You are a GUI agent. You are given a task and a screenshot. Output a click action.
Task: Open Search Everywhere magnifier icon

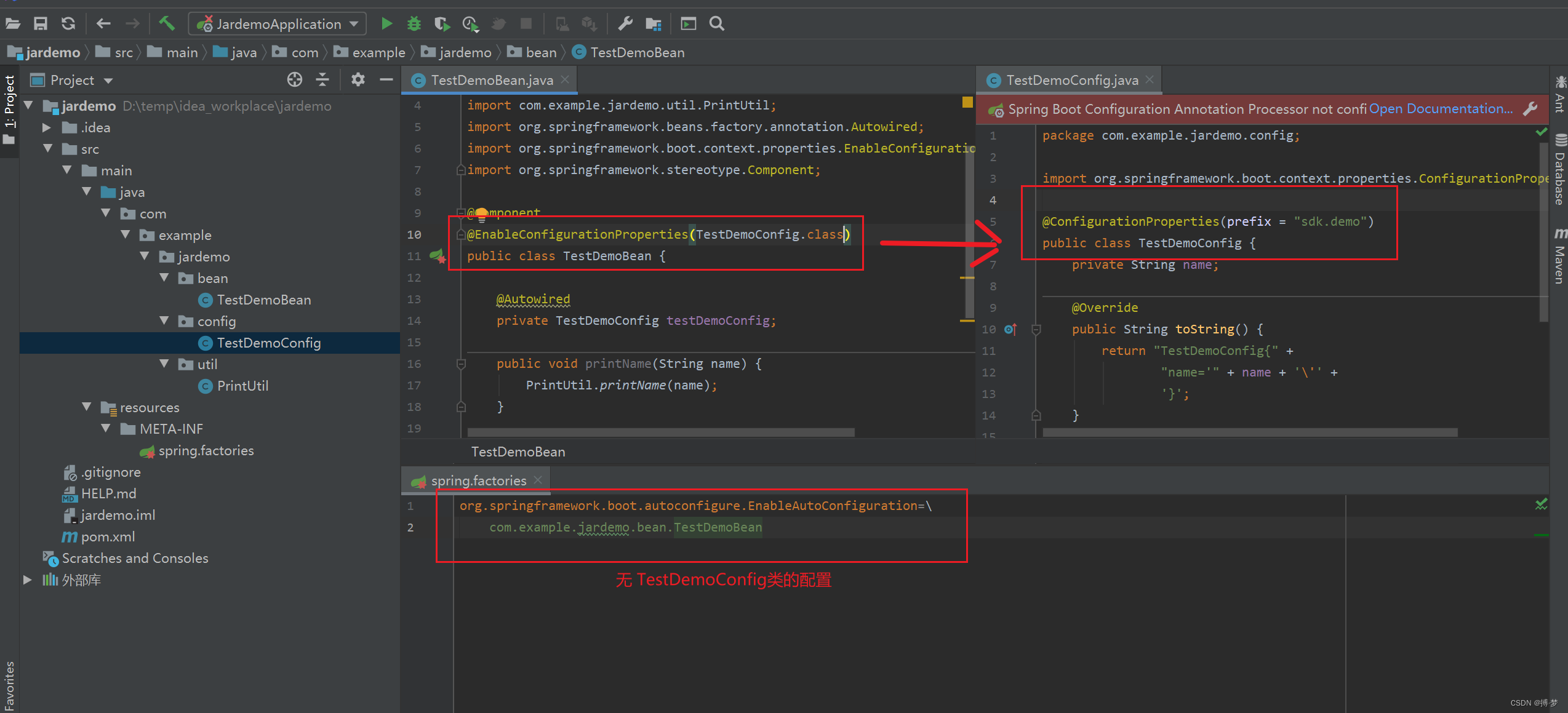(717, 24)
